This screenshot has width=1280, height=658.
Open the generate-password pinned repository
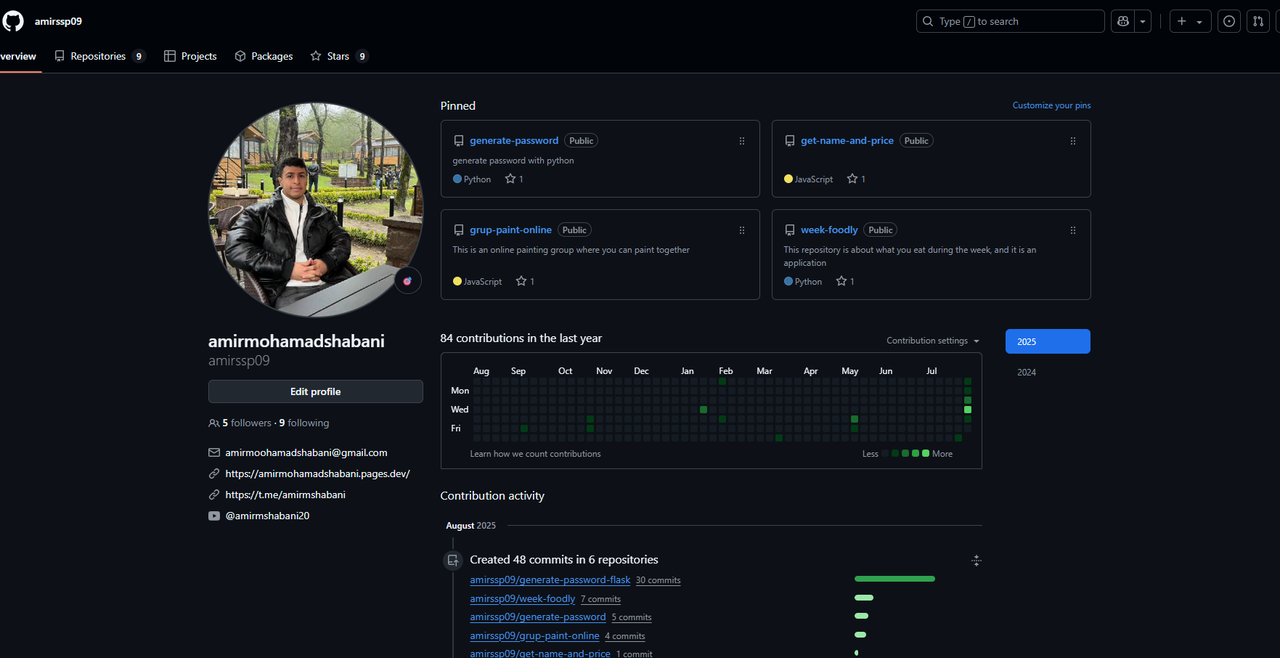[x=514, y=141]
